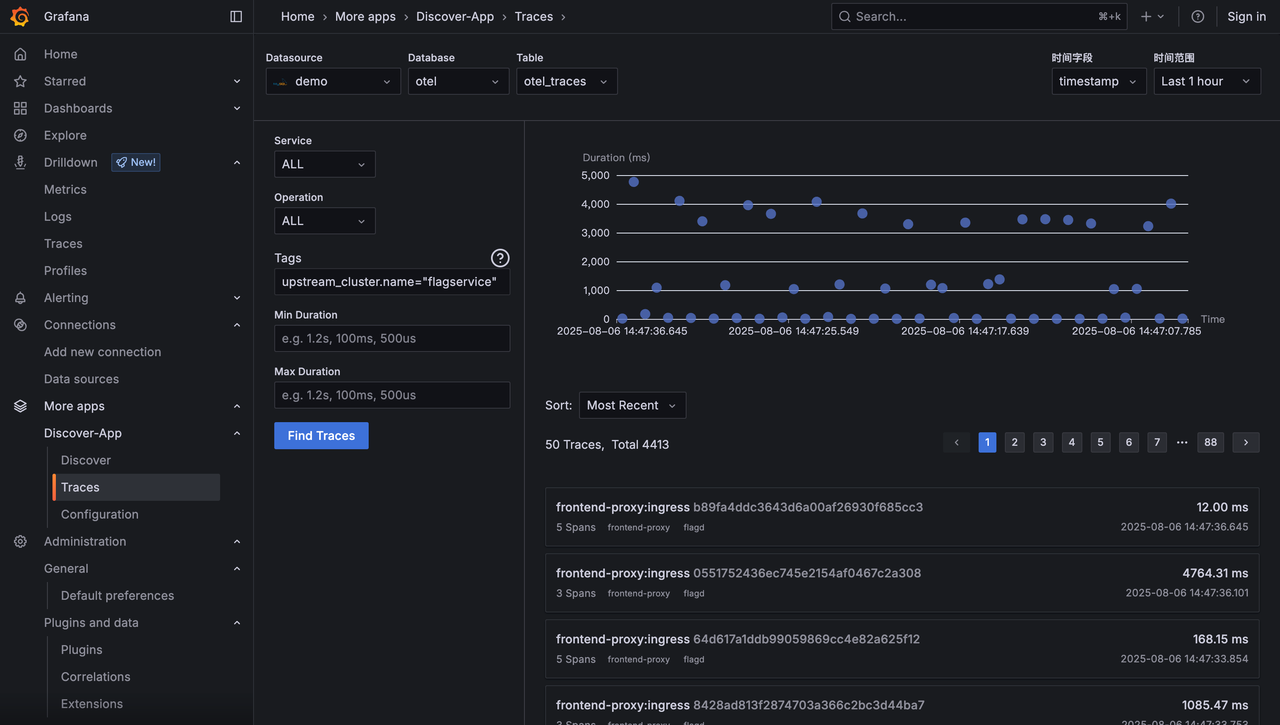Open the Table otel_traces dropdown
The width and height of the screenshot is (1280, 725).
click(x=567, y=81)
